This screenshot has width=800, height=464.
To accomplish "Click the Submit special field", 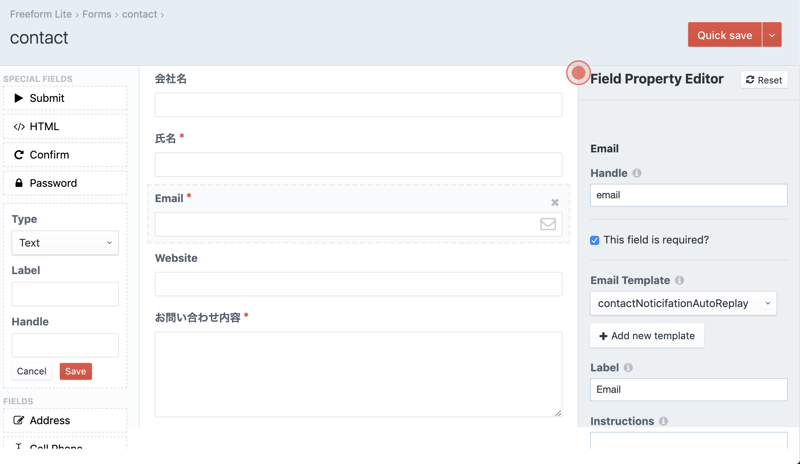I will click(65, 98).
